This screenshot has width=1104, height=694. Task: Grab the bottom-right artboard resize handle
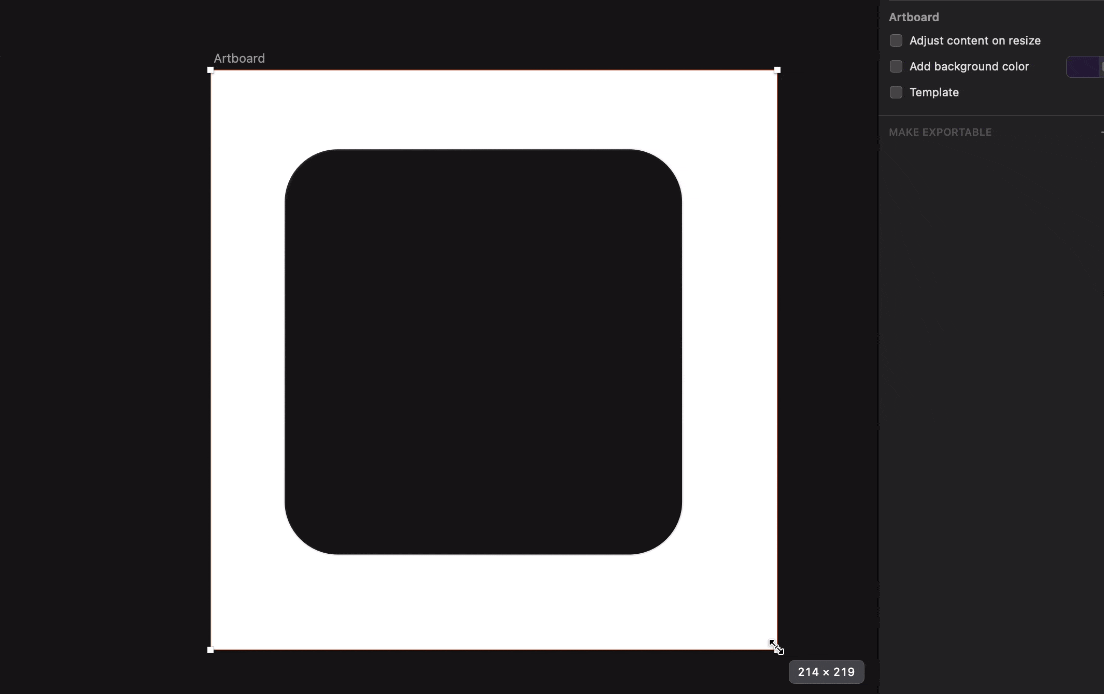pos(777,648)
